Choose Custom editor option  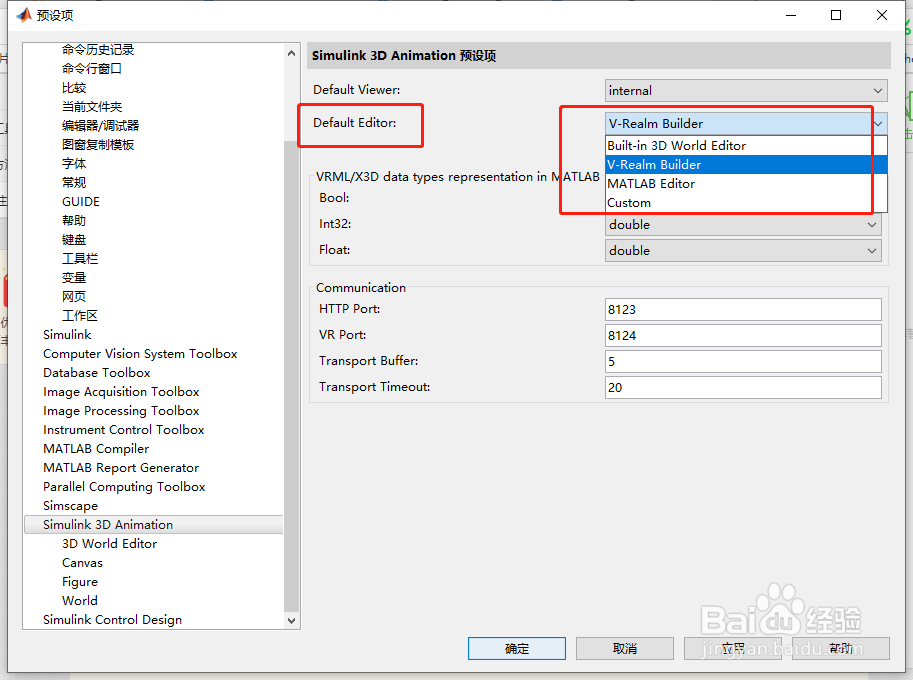pyautogui.click(x=746, y=203)
